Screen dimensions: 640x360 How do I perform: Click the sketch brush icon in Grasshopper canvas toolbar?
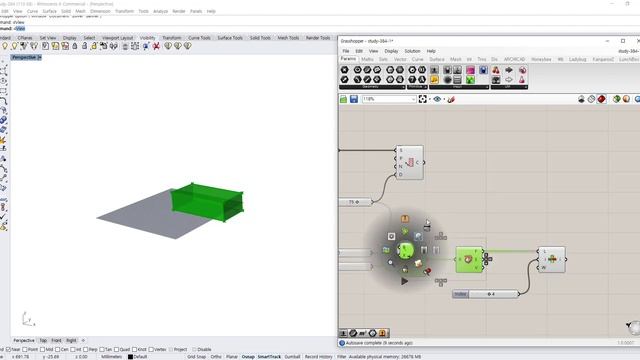(x=451, y=99)
